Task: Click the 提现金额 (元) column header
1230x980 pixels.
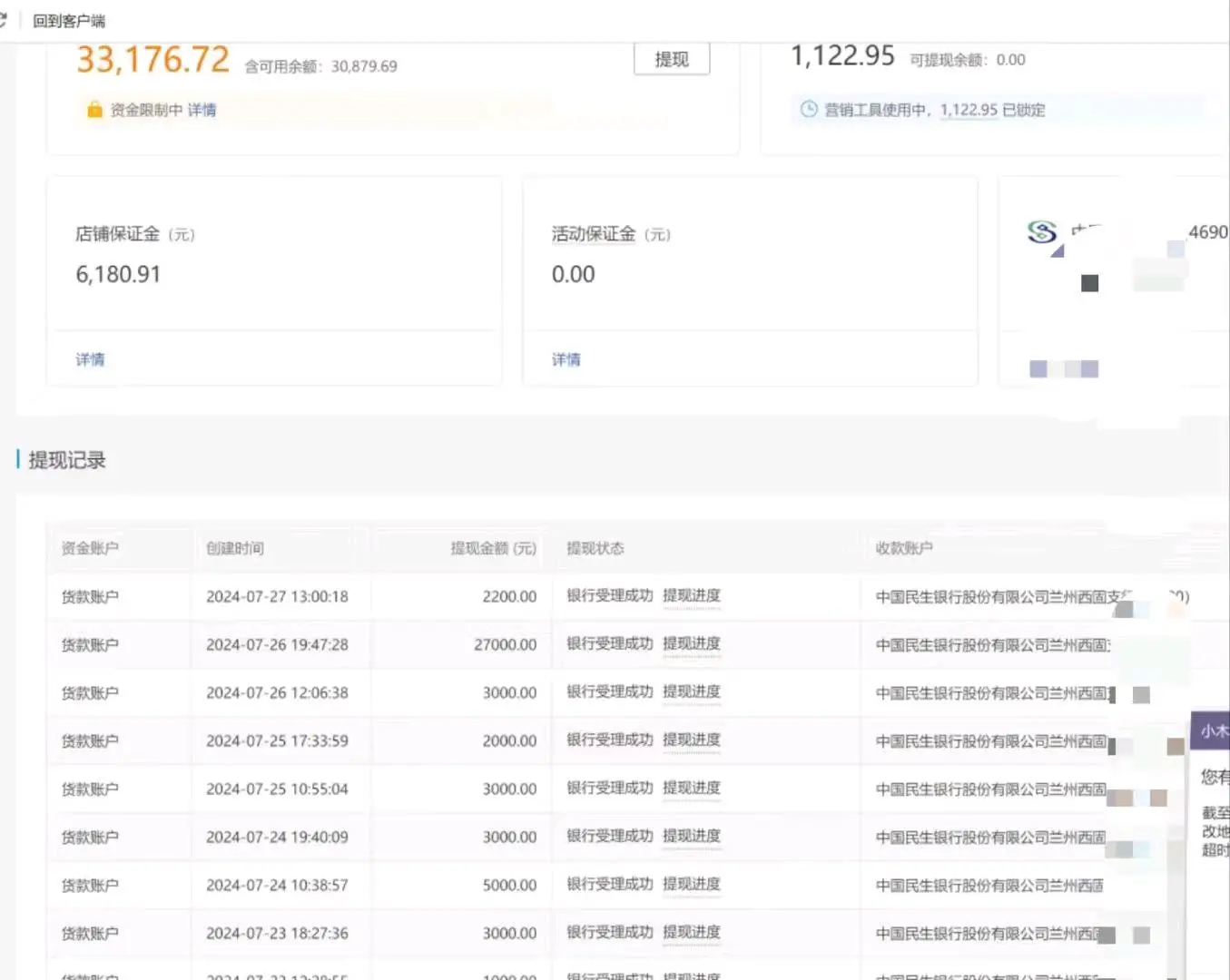Action: click(493, 548)
